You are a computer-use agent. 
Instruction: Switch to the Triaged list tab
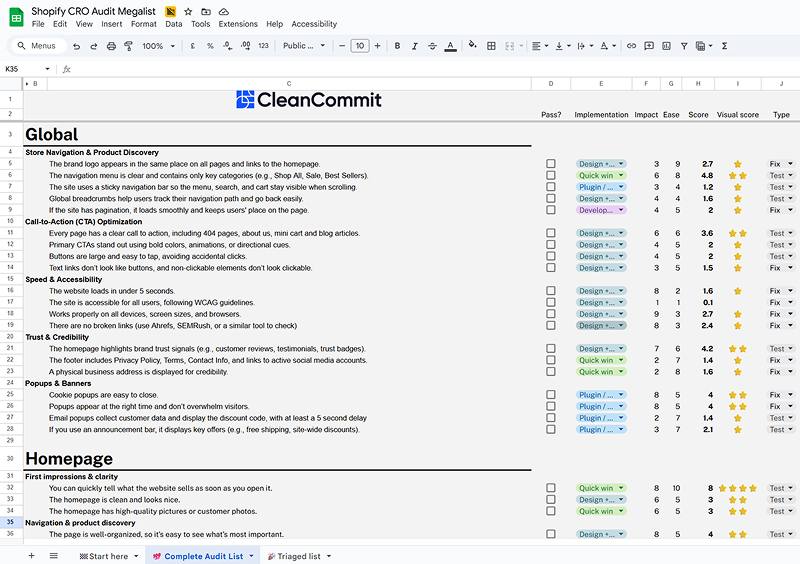[x=299, y=556]
